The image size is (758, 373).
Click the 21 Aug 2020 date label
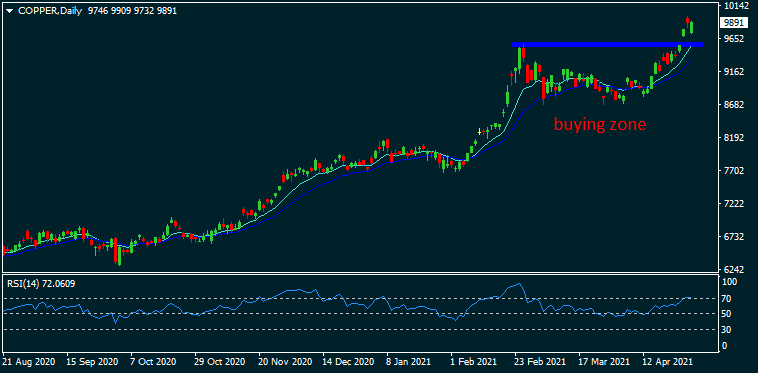[x=29, y=361]
